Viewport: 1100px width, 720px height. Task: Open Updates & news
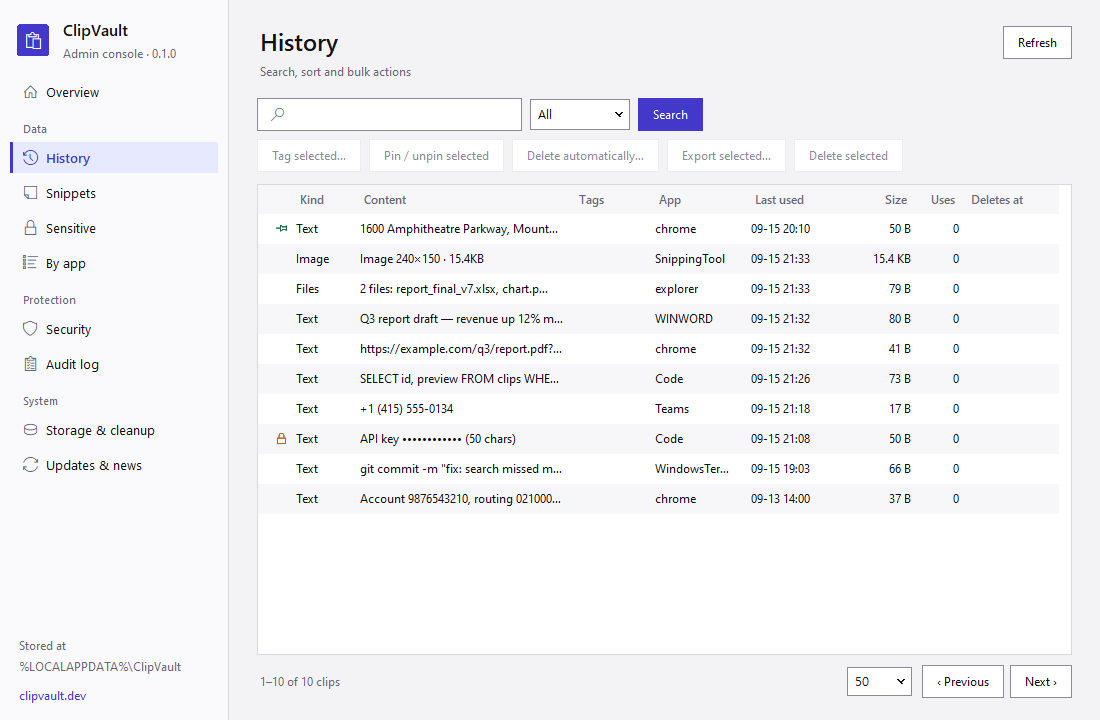[x=114, y=465]
